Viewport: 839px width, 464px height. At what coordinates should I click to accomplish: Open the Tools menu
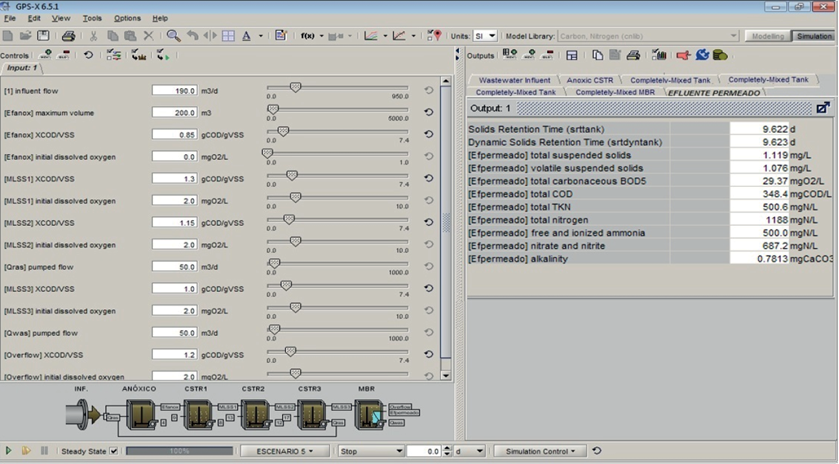click(x=92, y=18)
